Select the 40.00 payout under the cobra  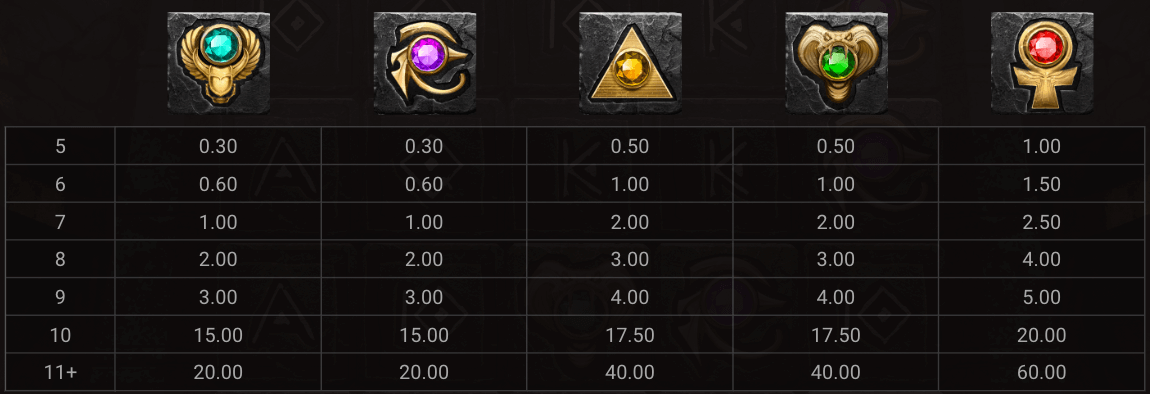pyautogui.click(x=836, y=372)
